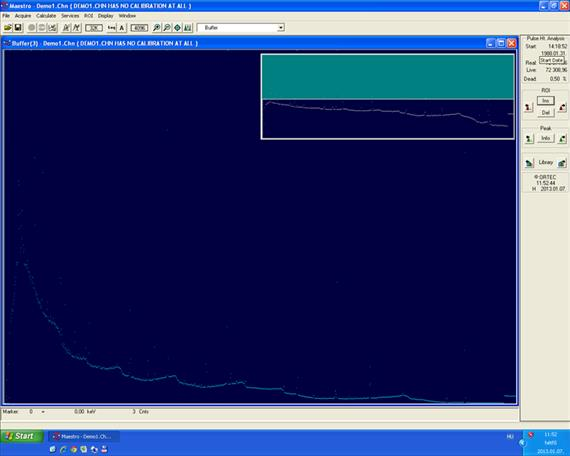The width and height of the screenshot is (570, 456).
Task: Open the Window menu
Action: pos(127,16)
